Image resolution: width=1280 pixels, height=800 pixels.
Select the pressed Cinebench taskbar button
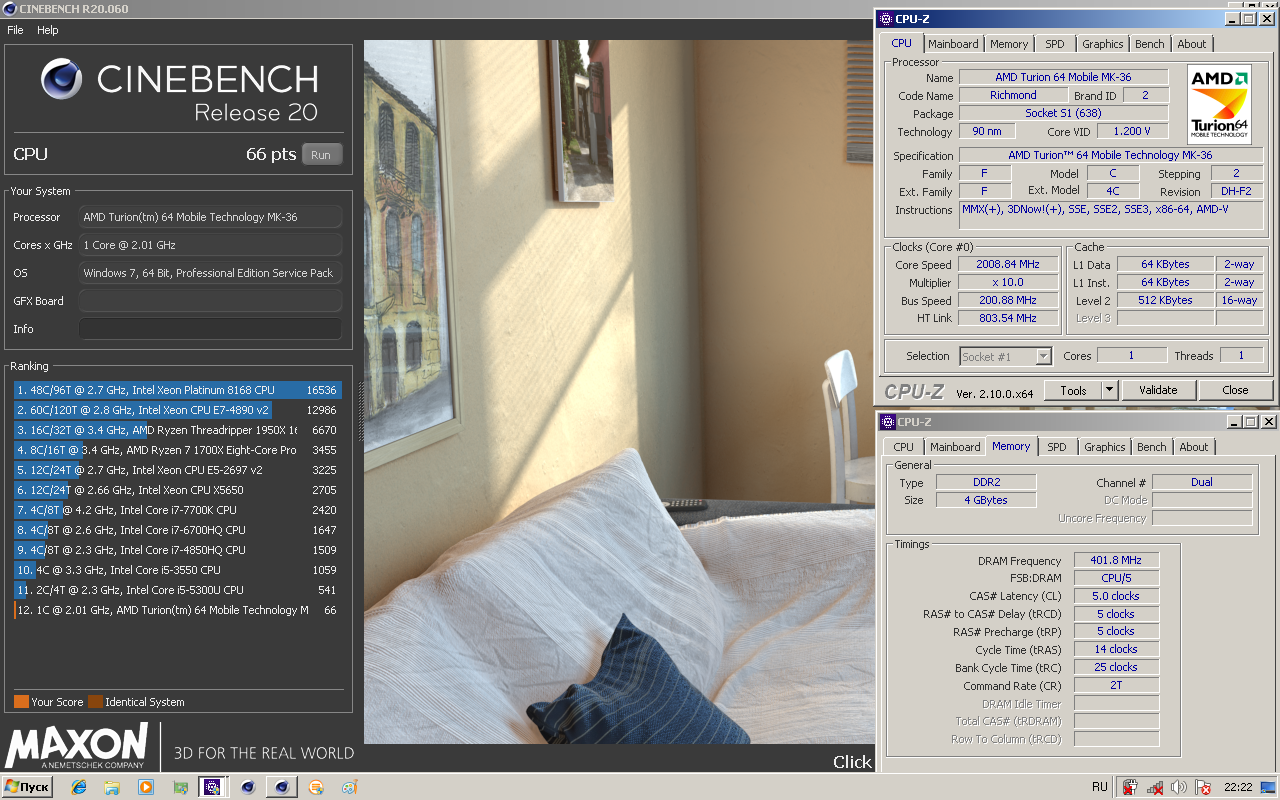[282, 787]
